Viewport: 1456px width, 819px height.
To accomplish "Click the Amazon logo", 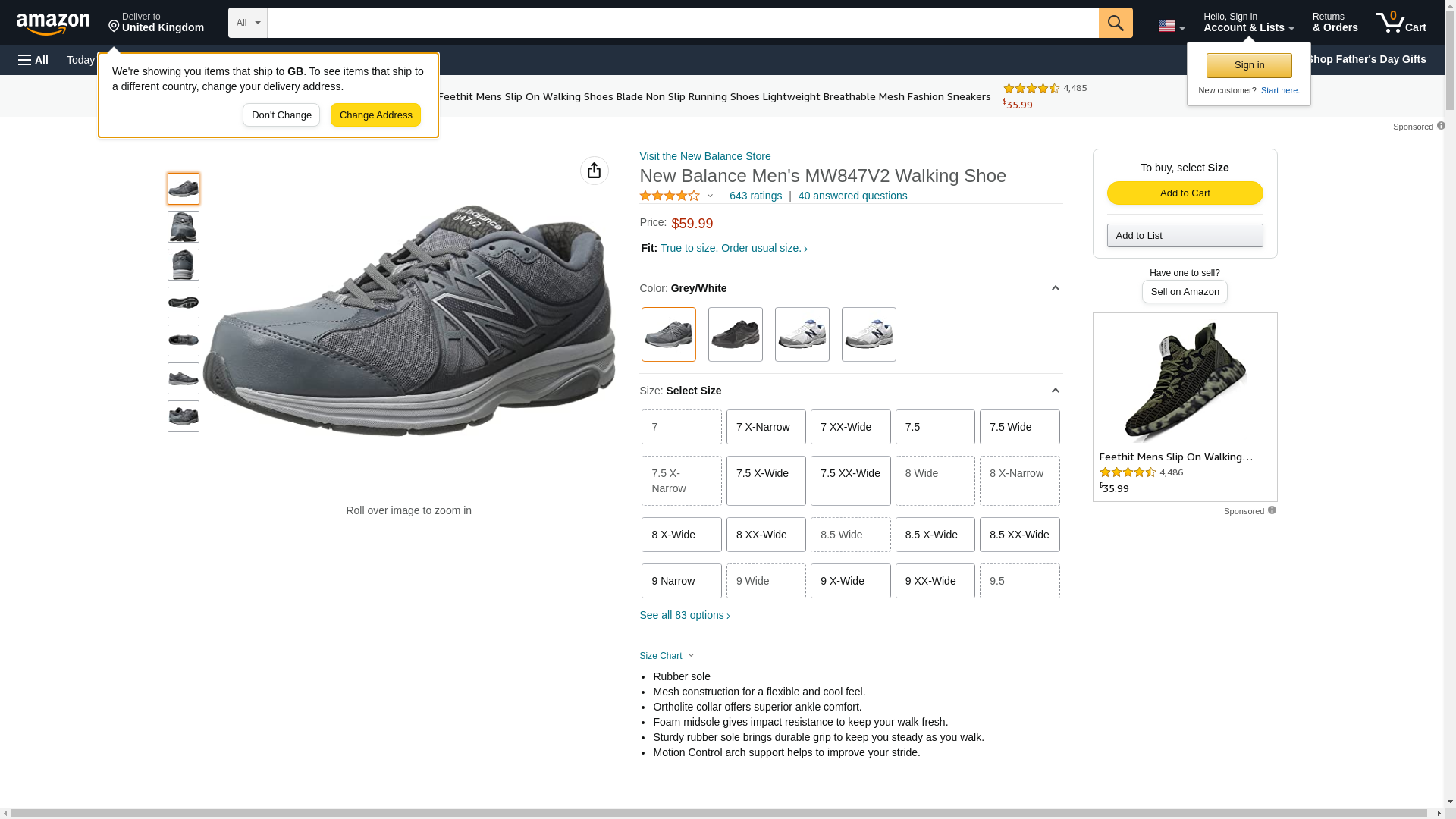I will tap(53, 24).
